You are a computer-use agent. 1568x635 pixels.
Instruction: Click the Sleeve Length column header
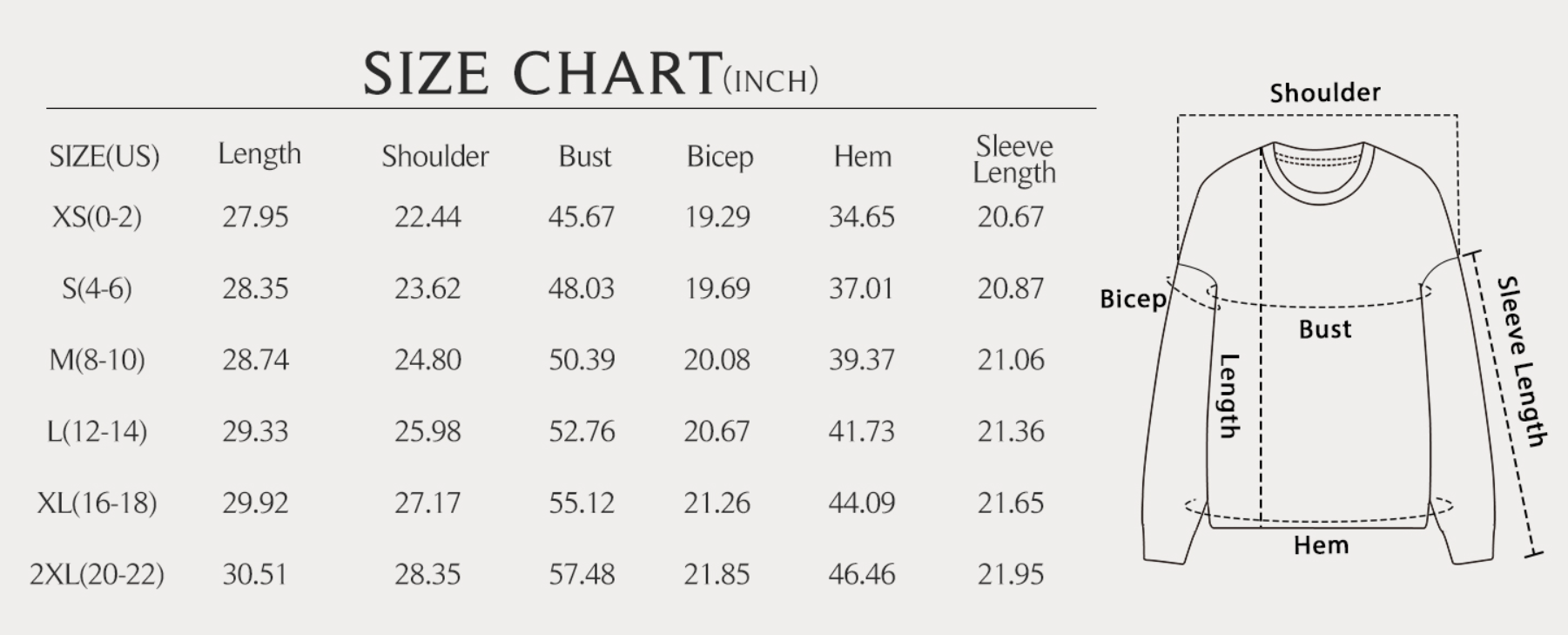pos(1013,159)
